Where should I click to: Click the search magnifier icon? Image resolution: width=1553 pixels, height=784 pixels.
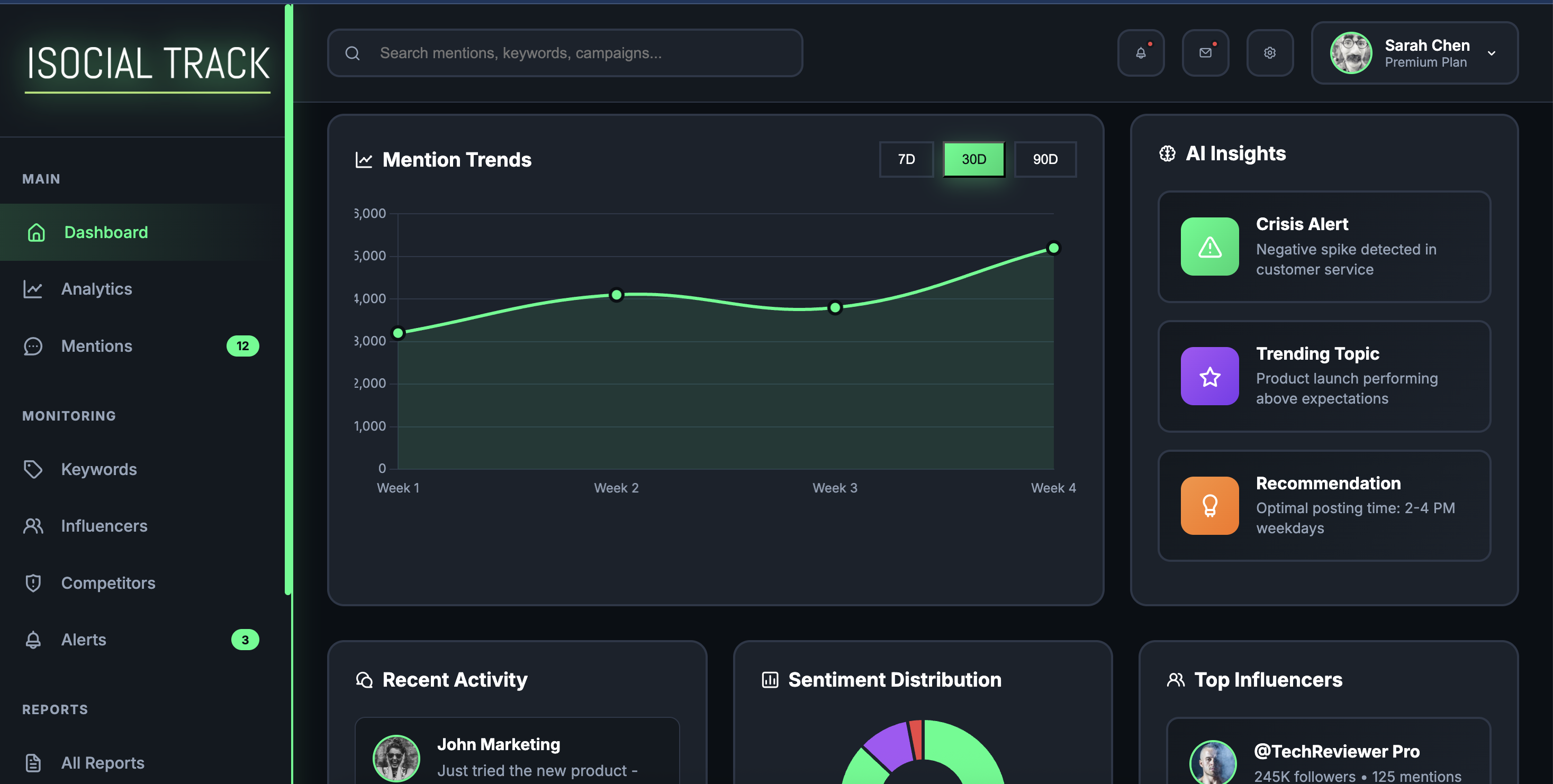point(353,53)
